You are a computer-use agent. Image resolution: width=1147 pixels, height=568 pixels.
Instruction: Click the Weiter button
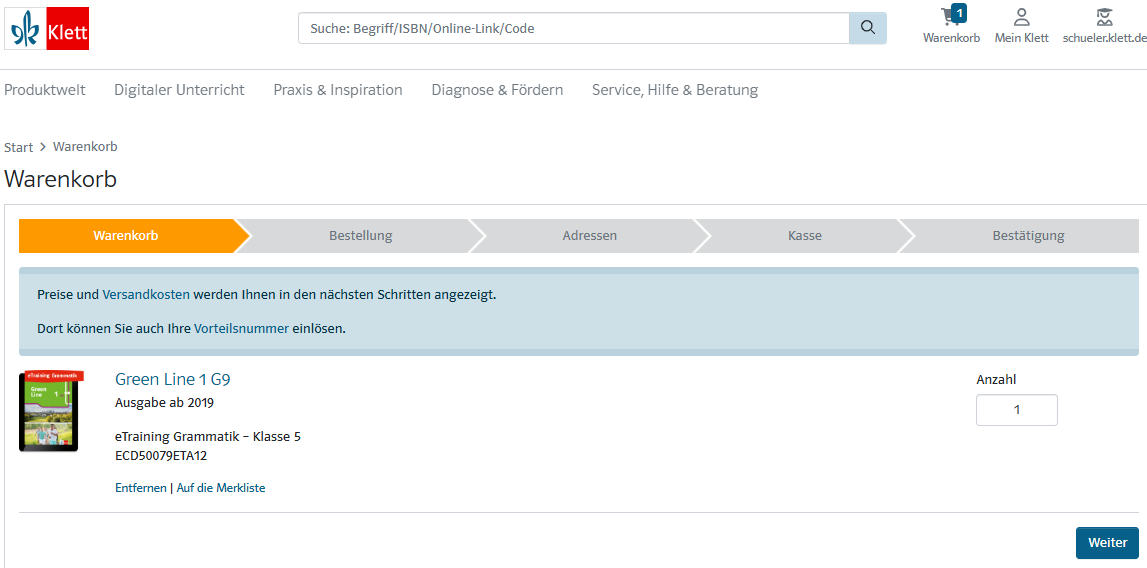pyautogui.click(x=1107, y=543)
